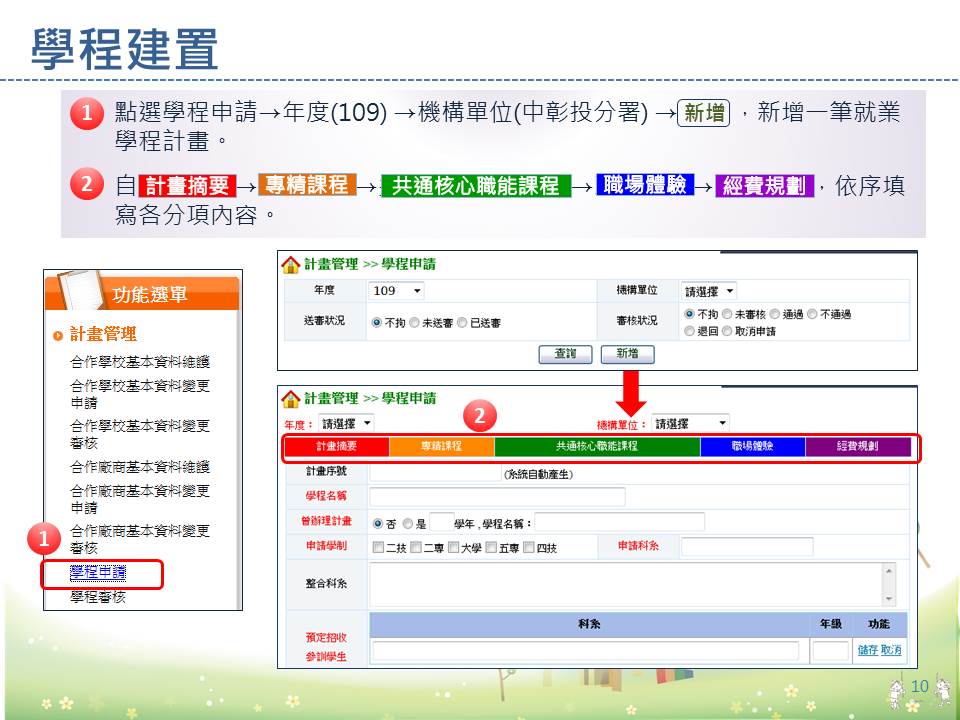Viewport: 960px width, 720px height.
Task: Click the orange bullet icon next to 計畫管理
Action: pos(58,335)
